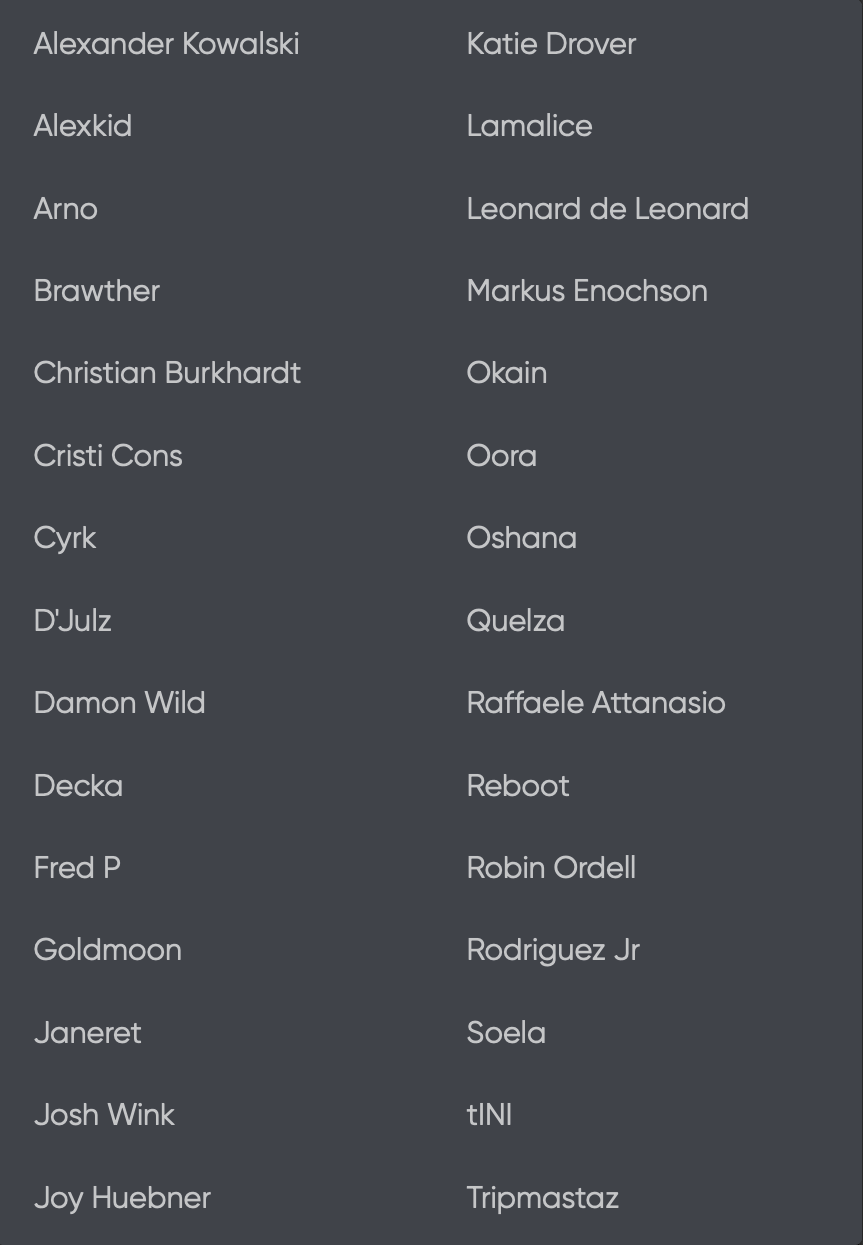Click the Robin Ordell name
Screen dimensions: 863x1245
(x=551, y=868)
